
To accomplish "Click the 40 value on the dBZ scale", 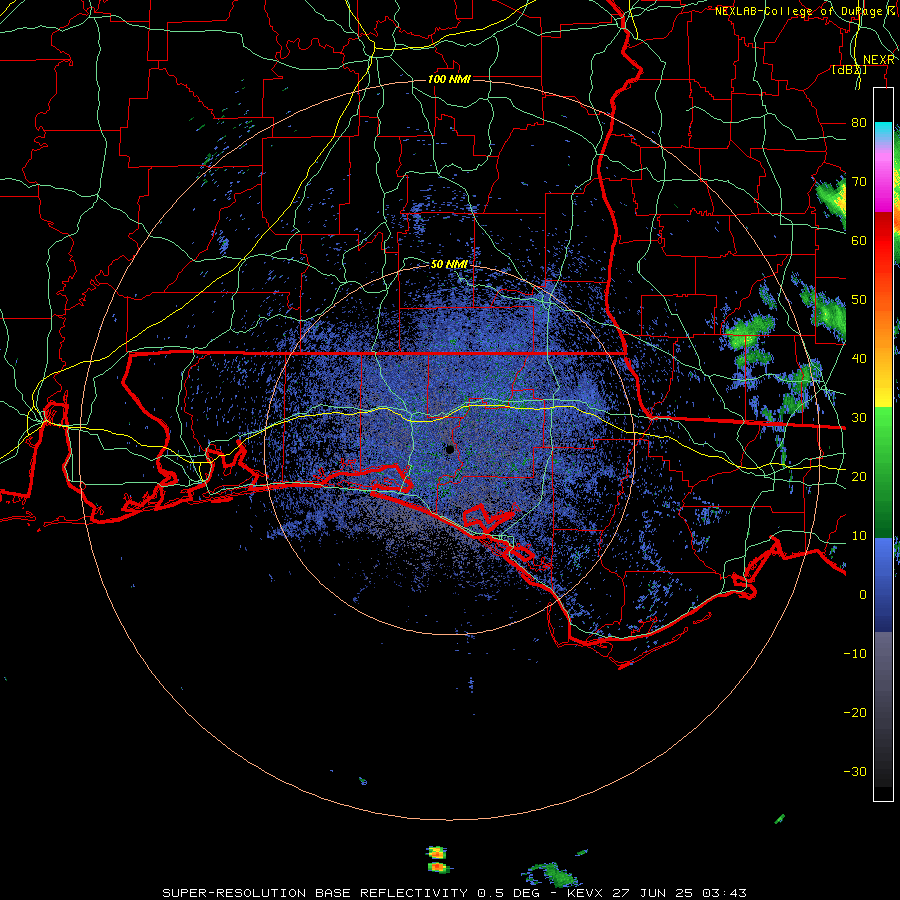I will tap(859, 359).
